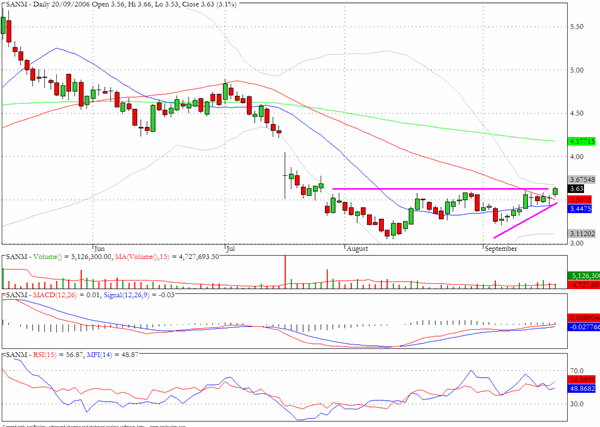Select the 30.0 RSI axis label
Screen dimensions: 600x427
coord(576,404)
